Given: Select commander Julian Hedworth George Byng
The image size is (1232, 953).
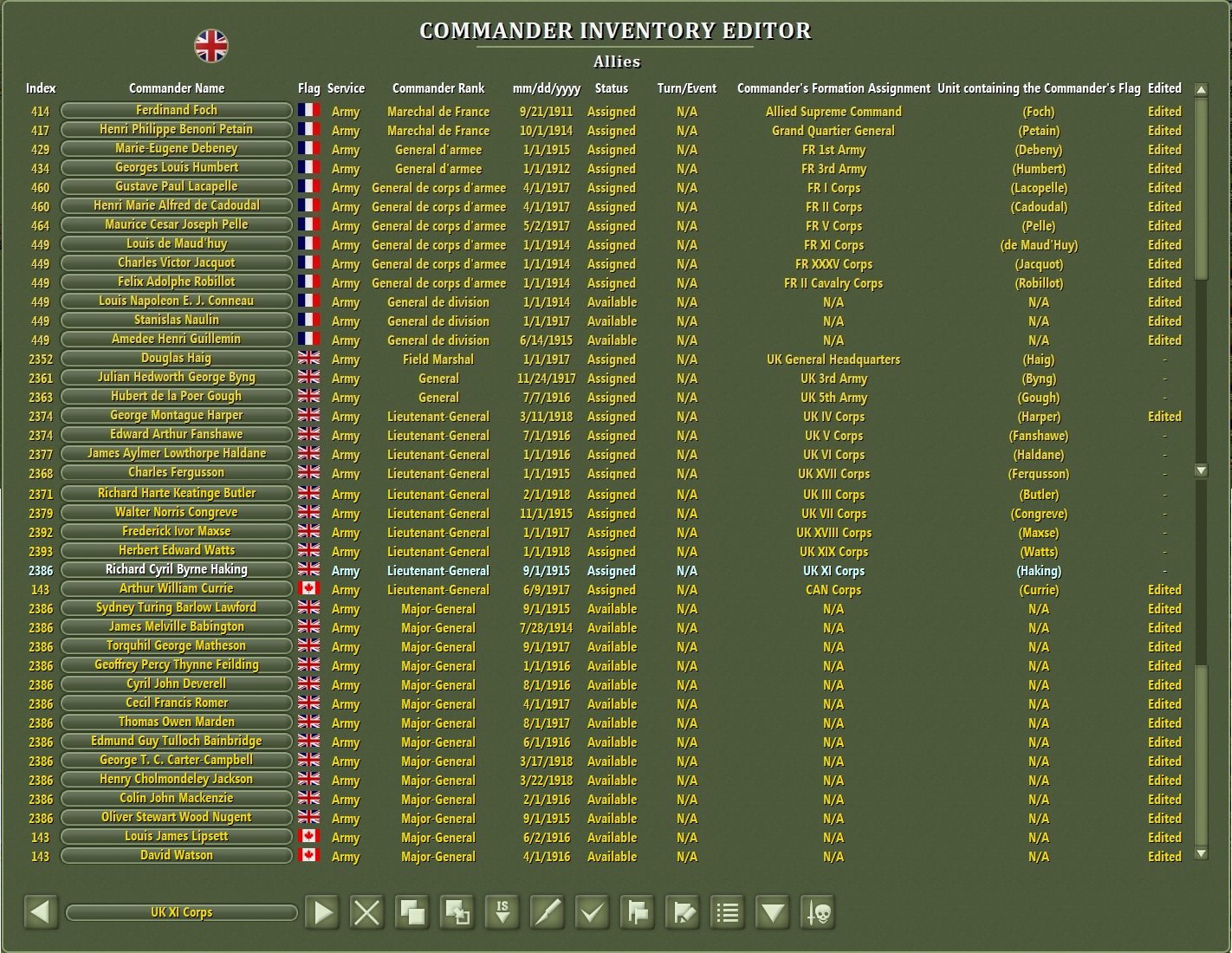Looking at the screenshot, I should [177, 377].
